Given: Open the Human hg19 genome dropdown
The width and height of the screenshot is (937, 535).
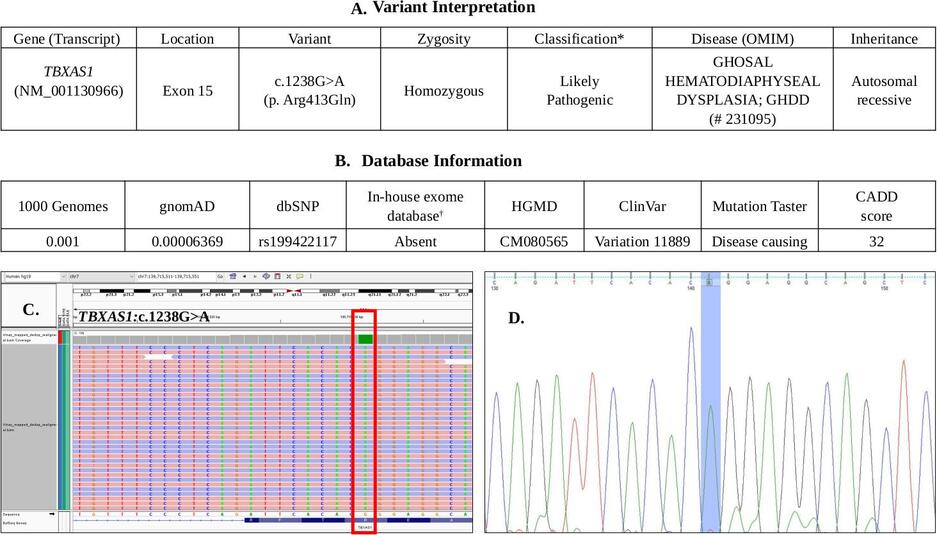Looking at the screenshot, I should click(x=34, y=276).
